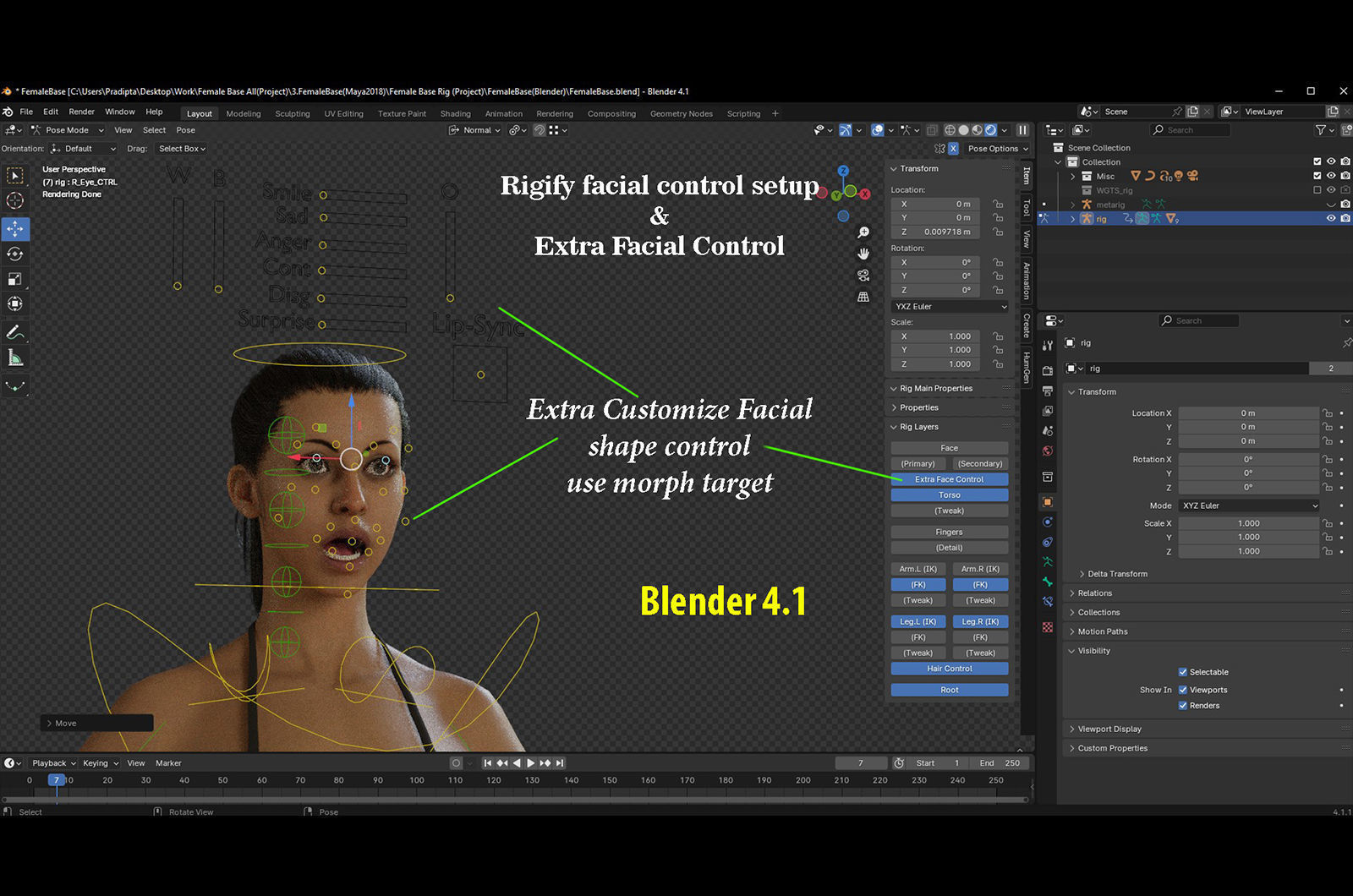Open the Object properties tab icon

point(1048,502)
